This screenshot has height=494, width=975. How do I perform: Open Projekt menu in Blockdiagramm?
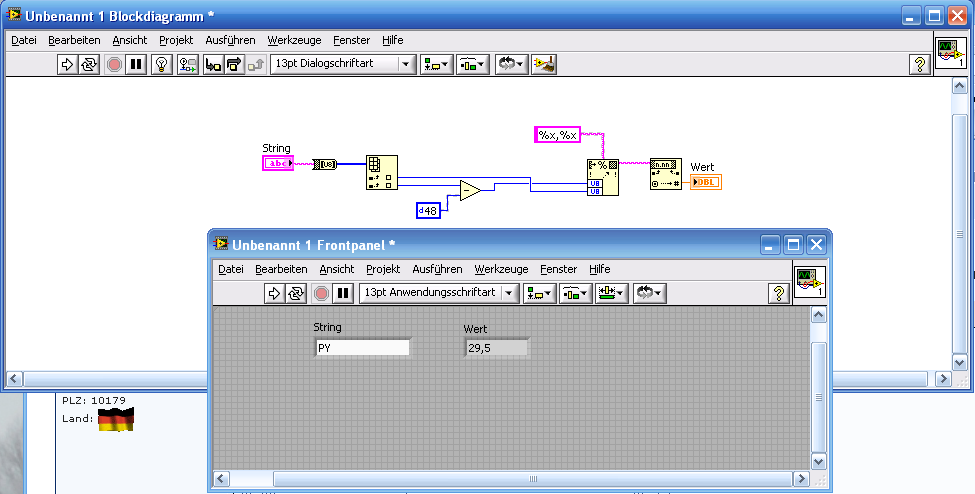pos(176,40)
